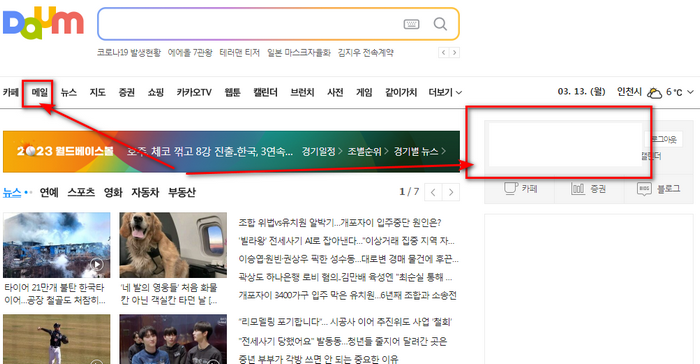Open 게임 in the top menu

(364, 92)
